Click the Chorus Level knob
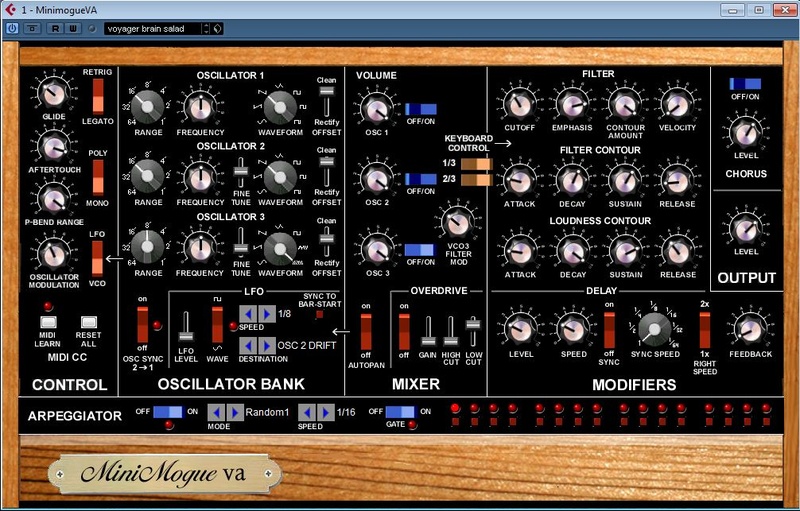 (x=745, y=132)
